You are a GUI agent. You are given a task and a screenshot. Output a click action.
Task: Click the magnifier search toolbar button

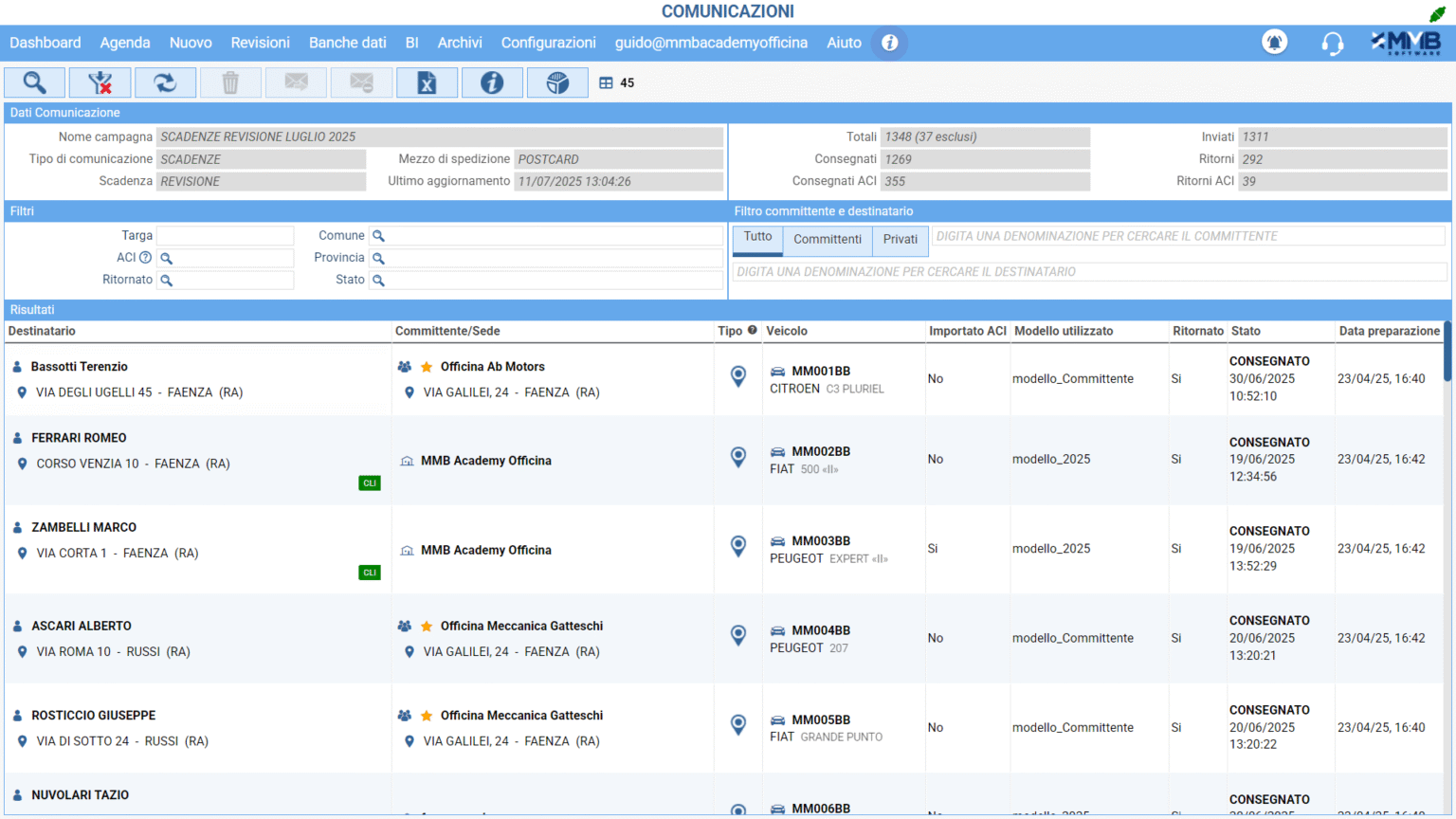pyautogui.click(x=35, y=83)
